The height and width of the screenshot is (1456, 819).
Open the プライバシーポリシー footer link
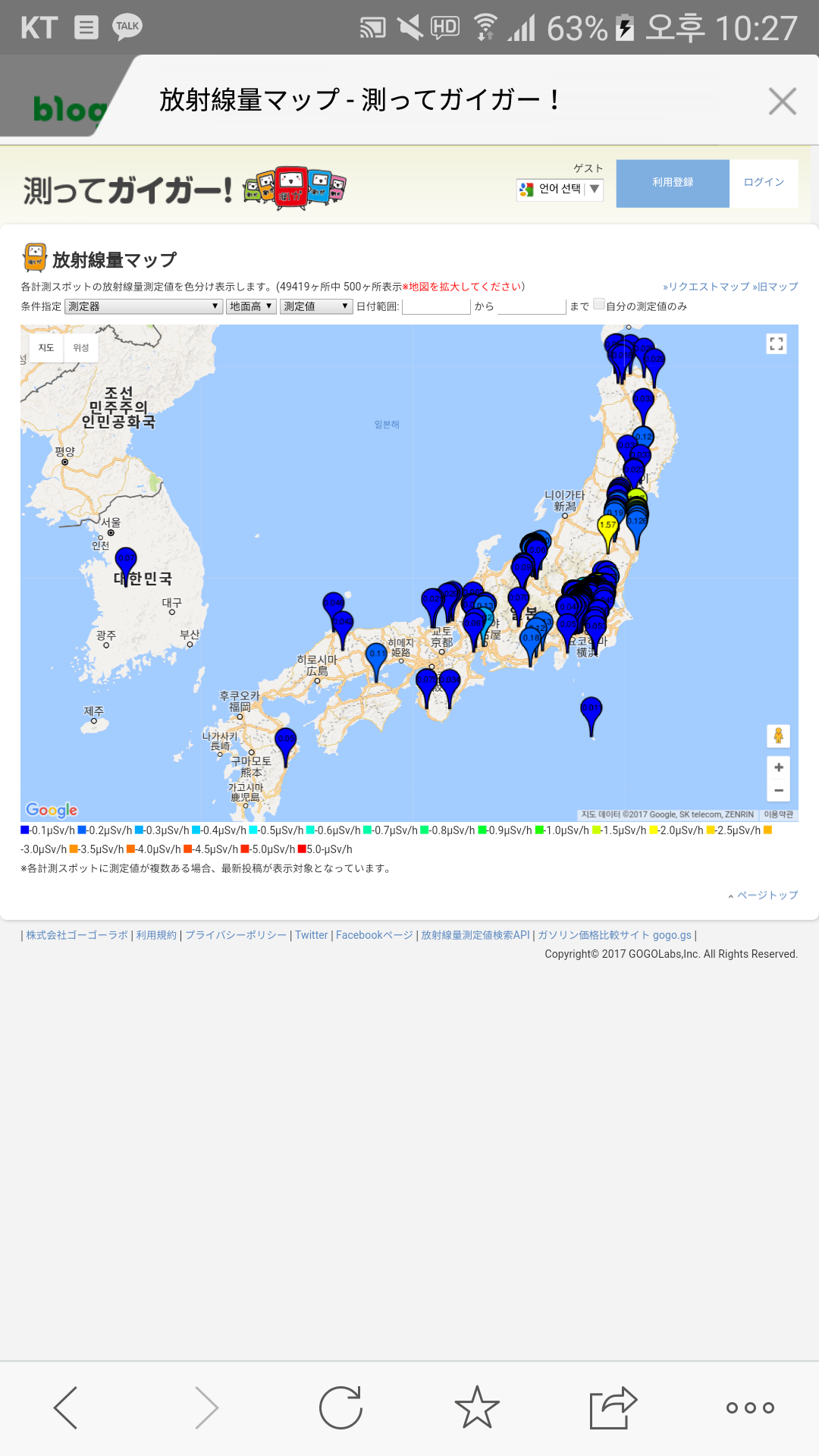point(236,935)
